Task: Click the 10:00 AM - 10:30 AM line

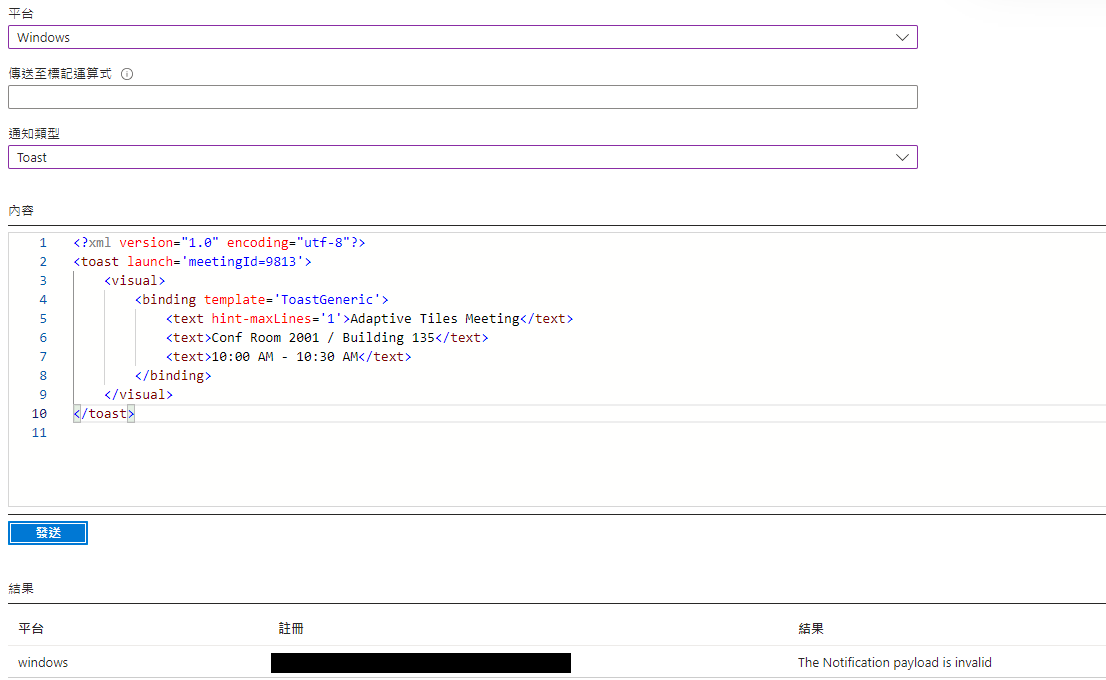Action: 288,357
